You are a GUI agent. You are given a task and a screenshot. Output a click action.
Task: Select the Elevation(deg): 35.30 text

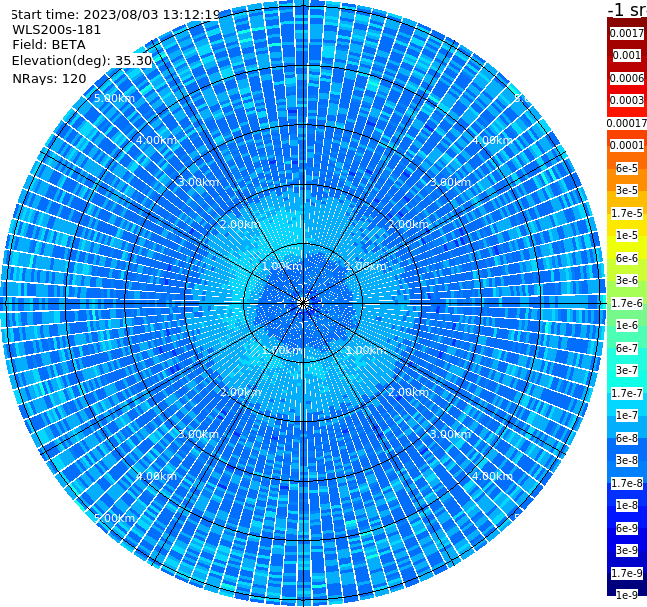tap(82, 61)
